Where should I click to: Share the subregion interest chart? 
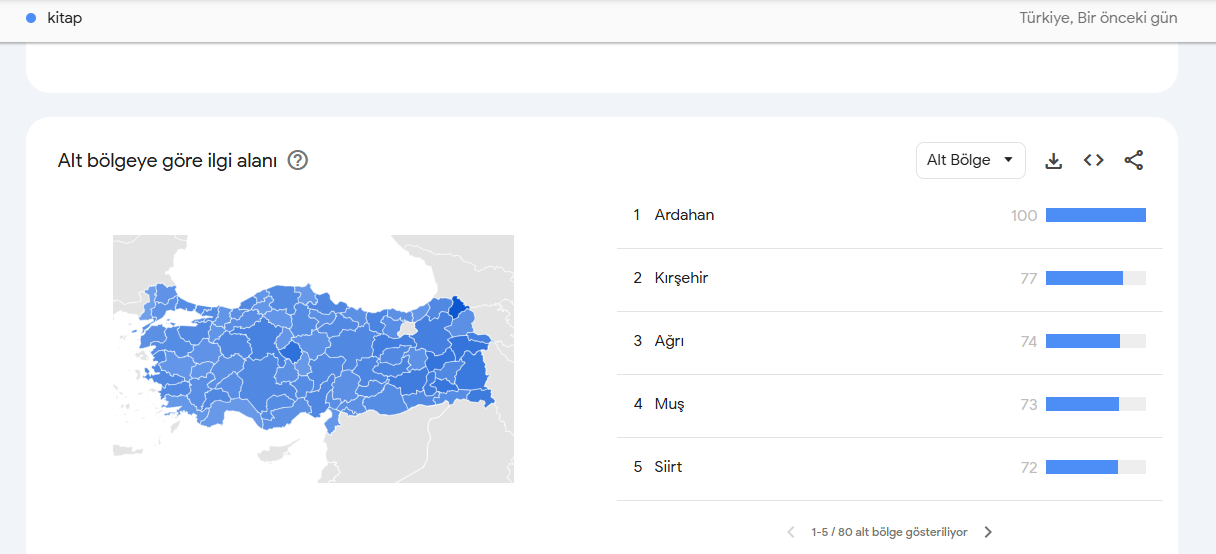(x=1133, y=160)
